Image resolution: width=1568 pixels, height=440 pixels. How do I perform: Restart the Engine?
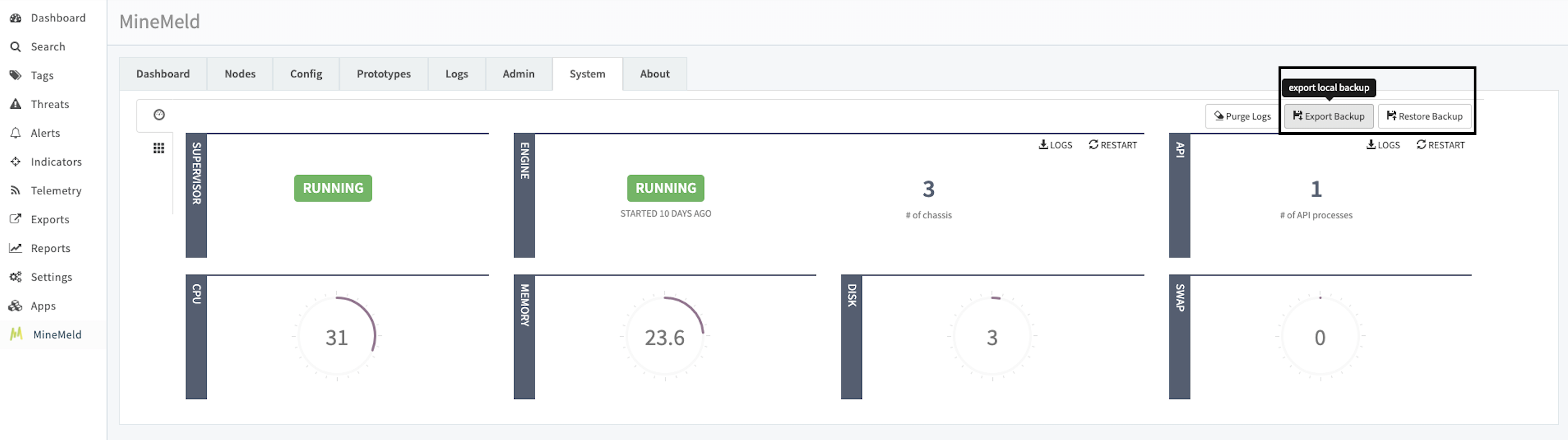(x=1113, y=145)
